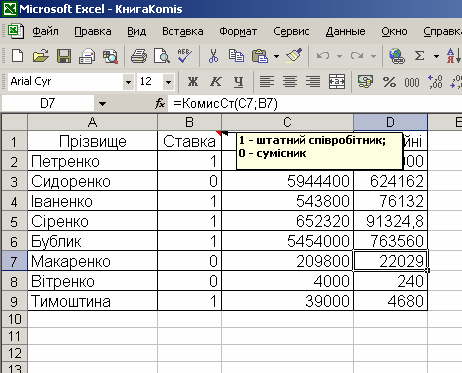
Task: Expand the AutoSum functions arrow
Action: pos(436,56)
